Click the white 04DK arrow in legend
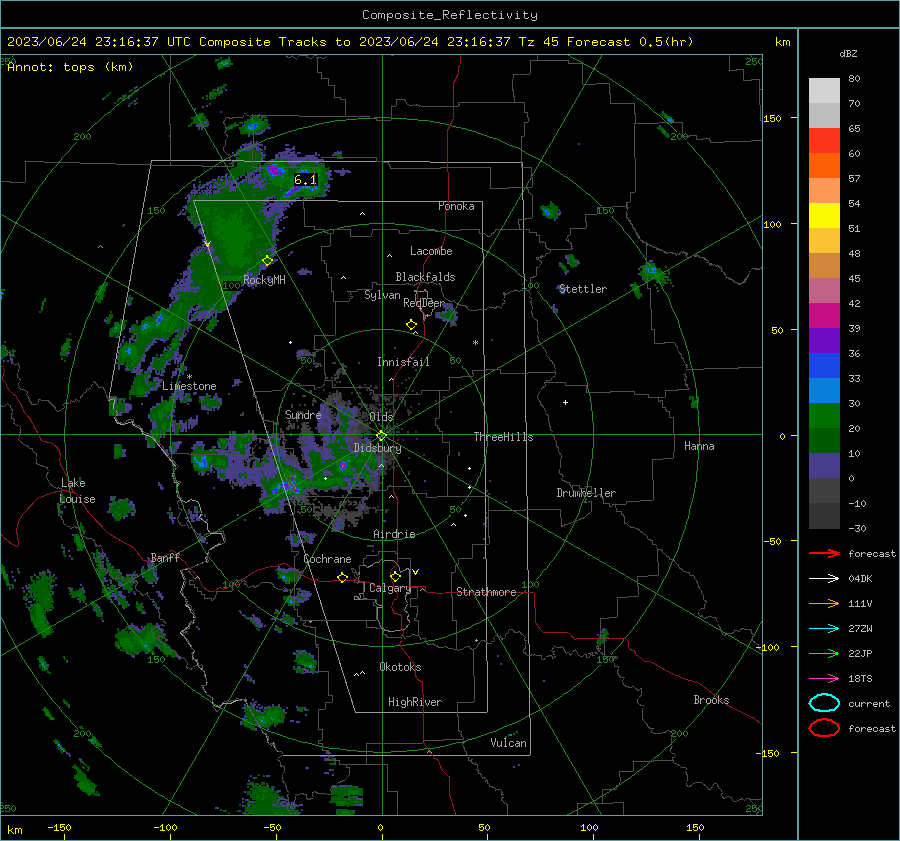This screenshot has height=841, width=900. pos(824,578)
